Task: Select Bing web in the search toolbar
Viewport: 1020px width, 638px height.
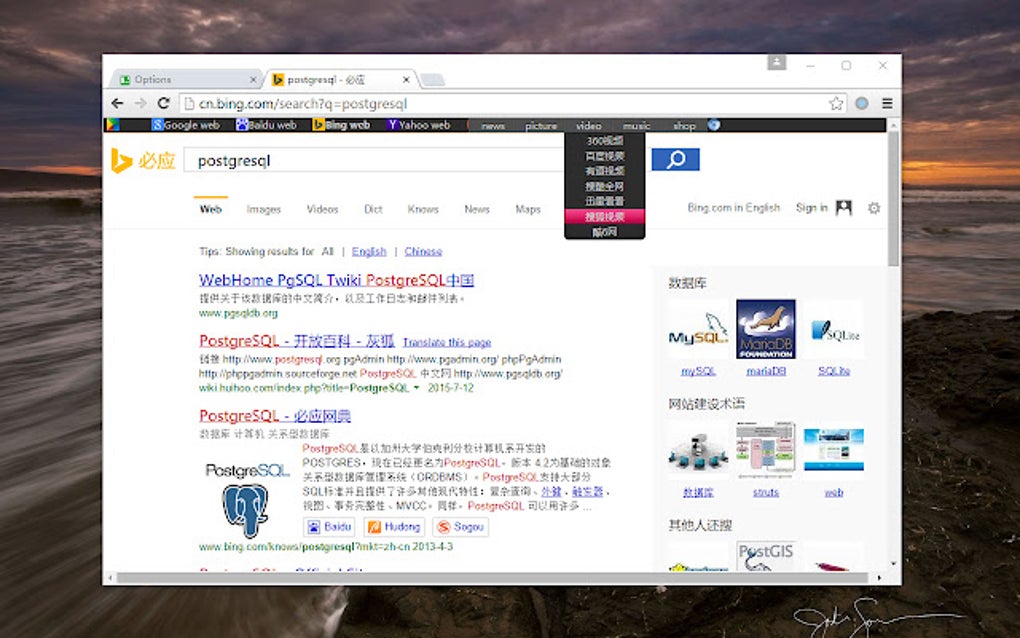Action: pos(341,125)
